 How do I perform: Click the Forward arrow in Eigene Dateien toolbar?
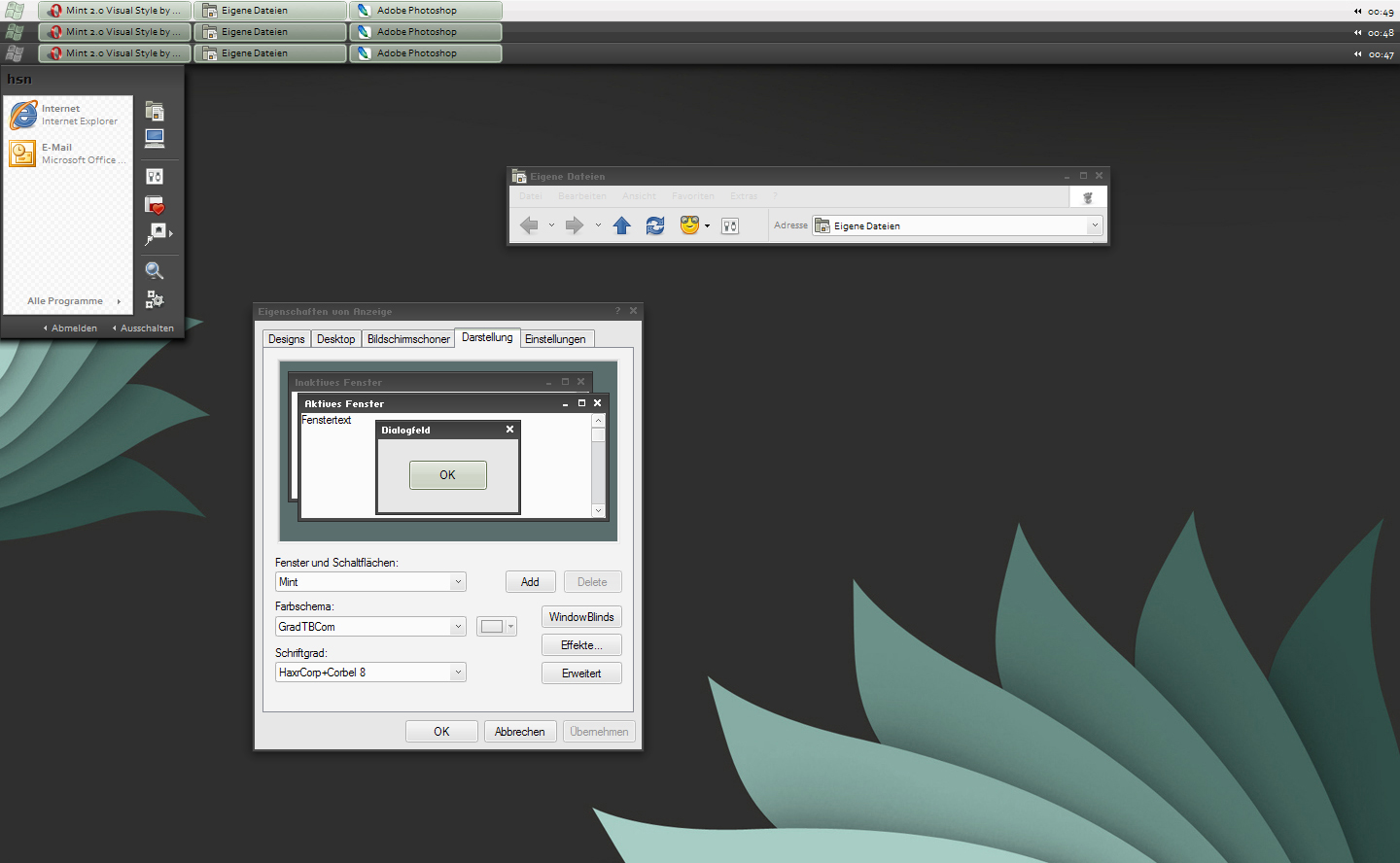[x=575, y=225]
